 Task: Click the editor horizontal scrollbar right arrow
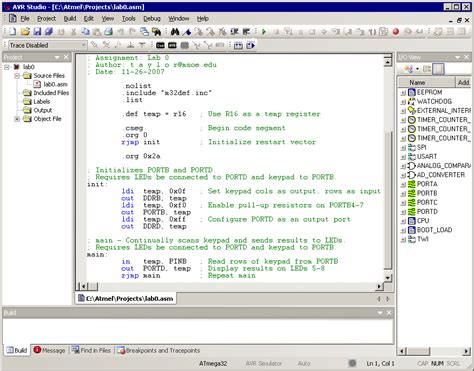coord(379,286)
